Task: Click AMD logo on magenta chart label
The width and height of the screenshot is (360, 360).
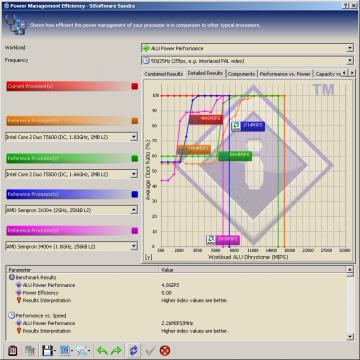Action: pos(211,240)
